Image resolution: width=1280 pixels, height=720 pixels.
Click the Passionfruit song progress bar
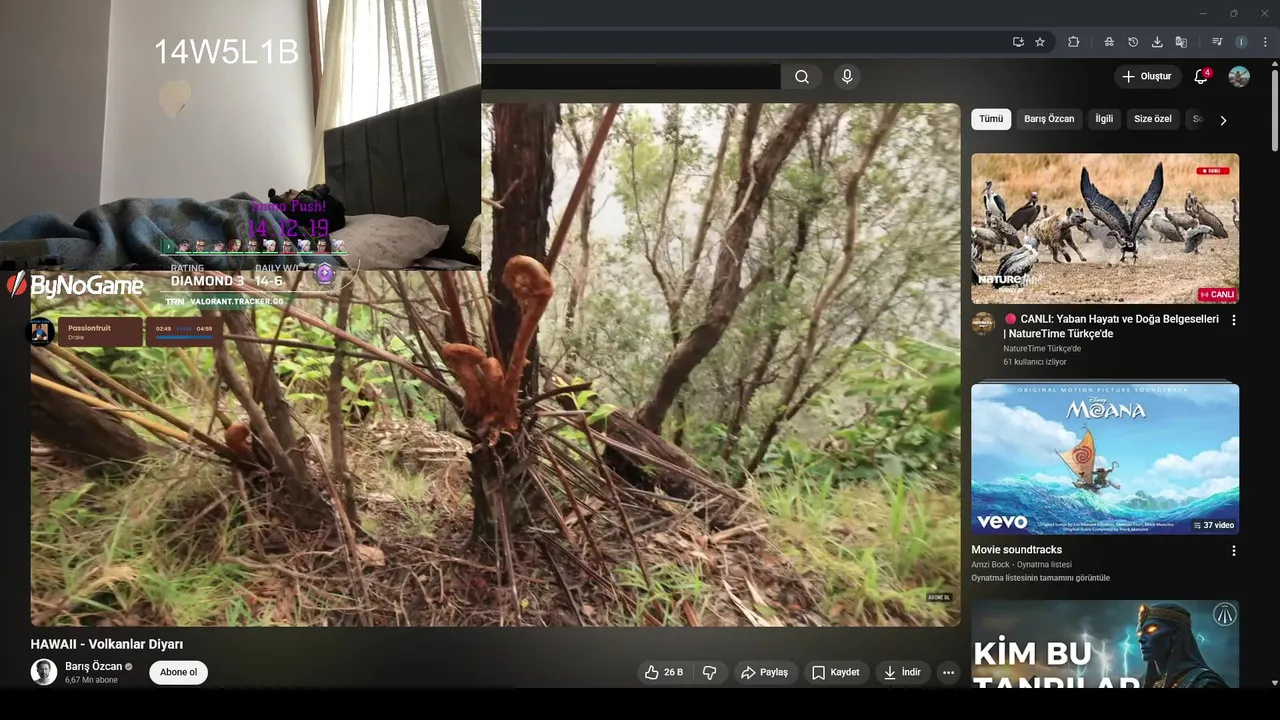[x=184, y=338]
